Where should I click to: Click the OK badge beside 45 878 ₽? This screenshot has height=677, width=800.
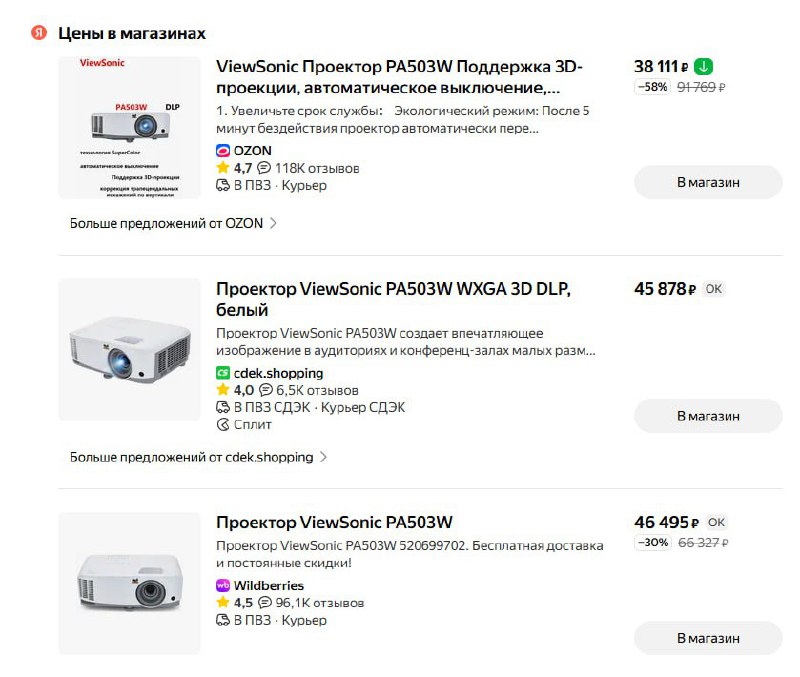[713, 289]
